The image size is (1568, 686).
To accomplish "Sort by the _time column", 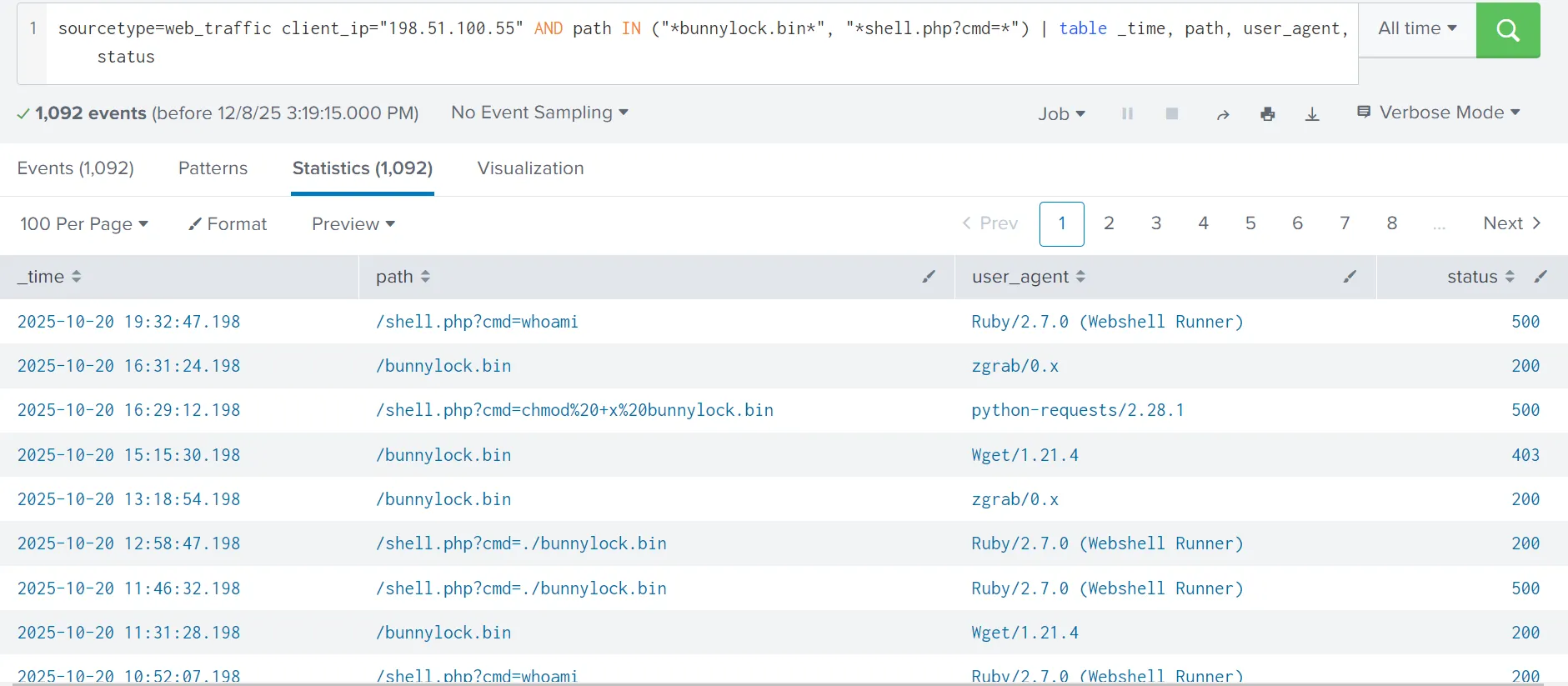I will (x=49, y=277).
